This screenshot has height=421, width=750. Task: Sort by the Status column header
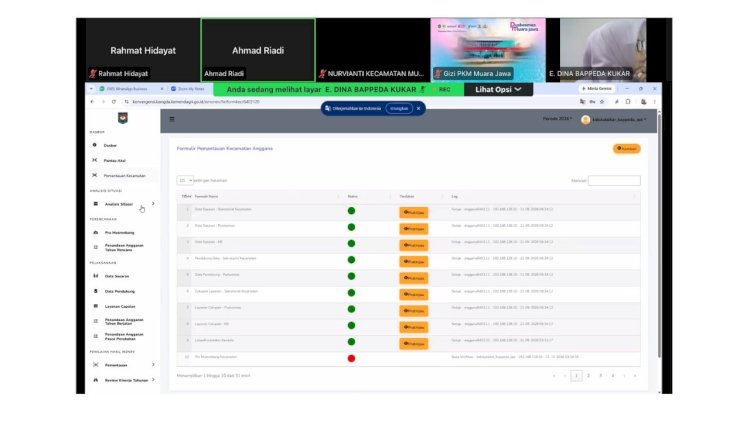click(x=353, y=197)
